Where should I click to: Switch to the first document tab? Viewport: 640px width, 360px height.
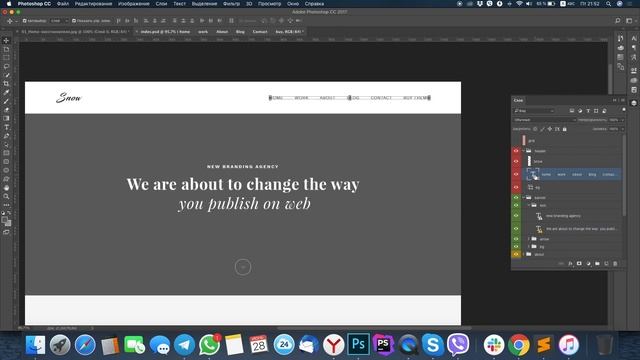[74, 31]
